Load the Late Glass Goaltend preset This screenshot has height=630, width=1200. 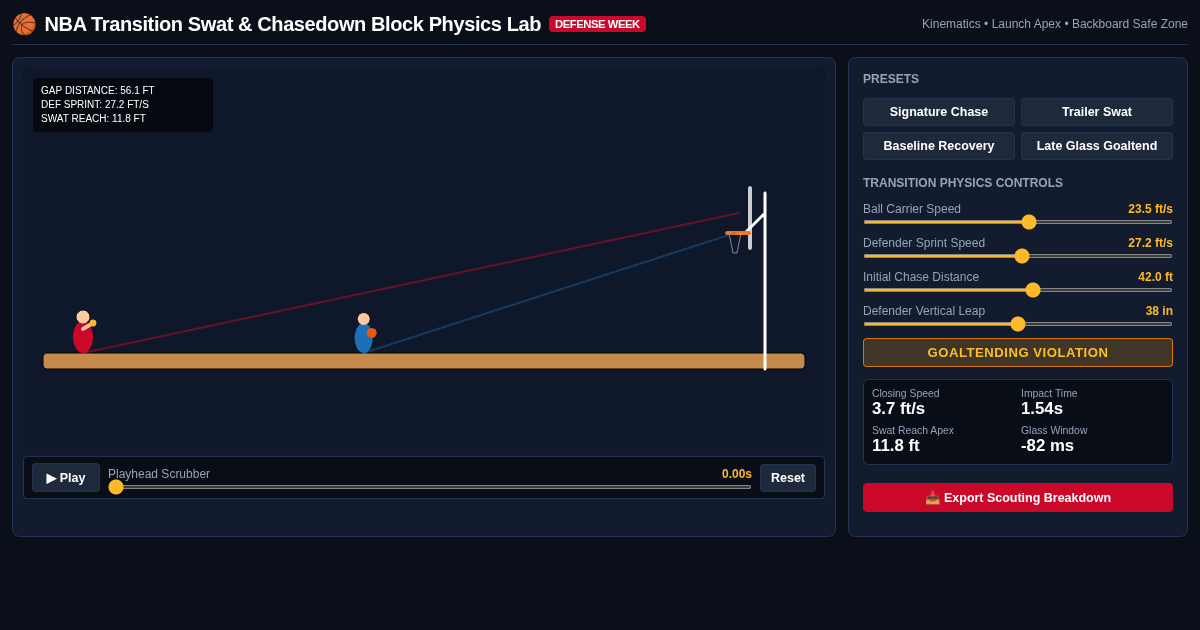1097,146
